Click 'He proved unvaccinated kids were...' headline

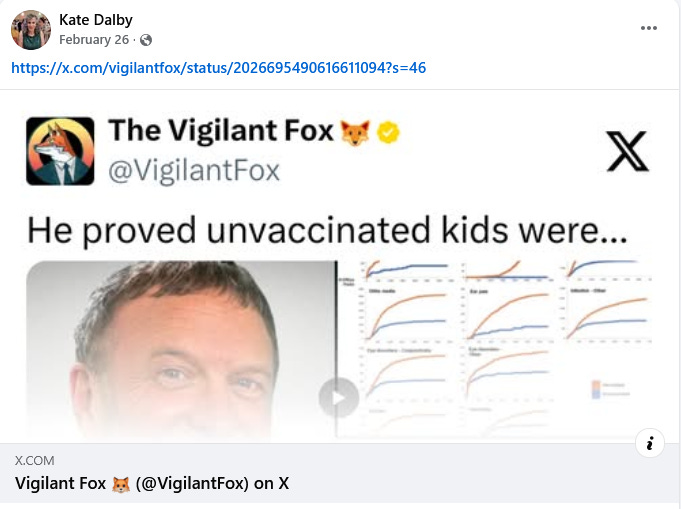click(327, 230)
